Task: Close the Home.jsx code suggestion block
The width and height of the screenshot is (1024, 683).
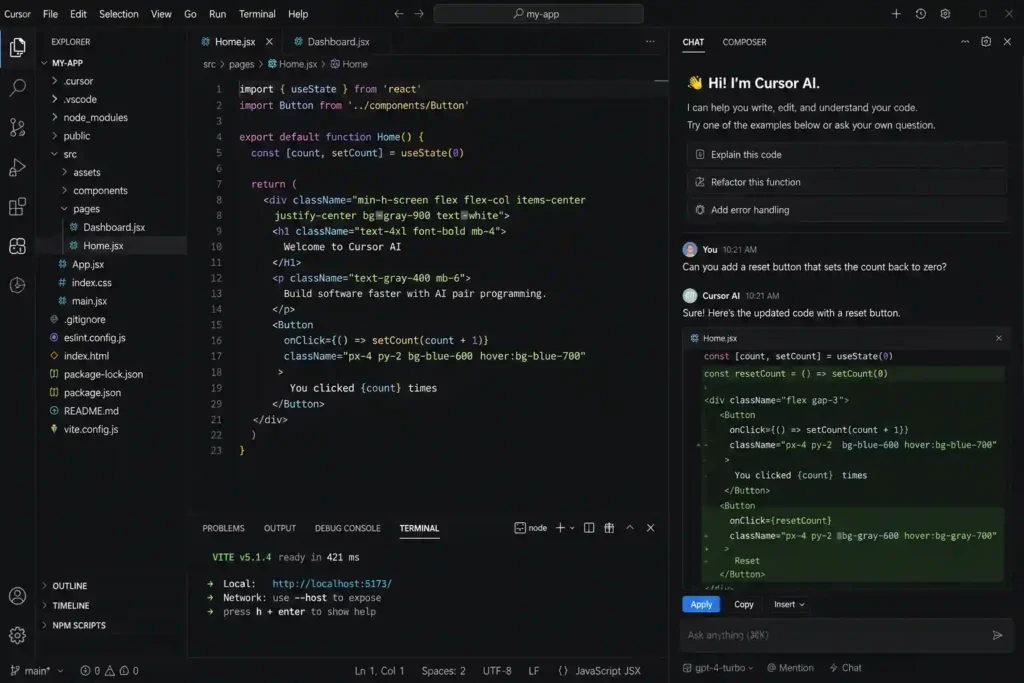Action: pyautogui.click(x=999, y=338)
